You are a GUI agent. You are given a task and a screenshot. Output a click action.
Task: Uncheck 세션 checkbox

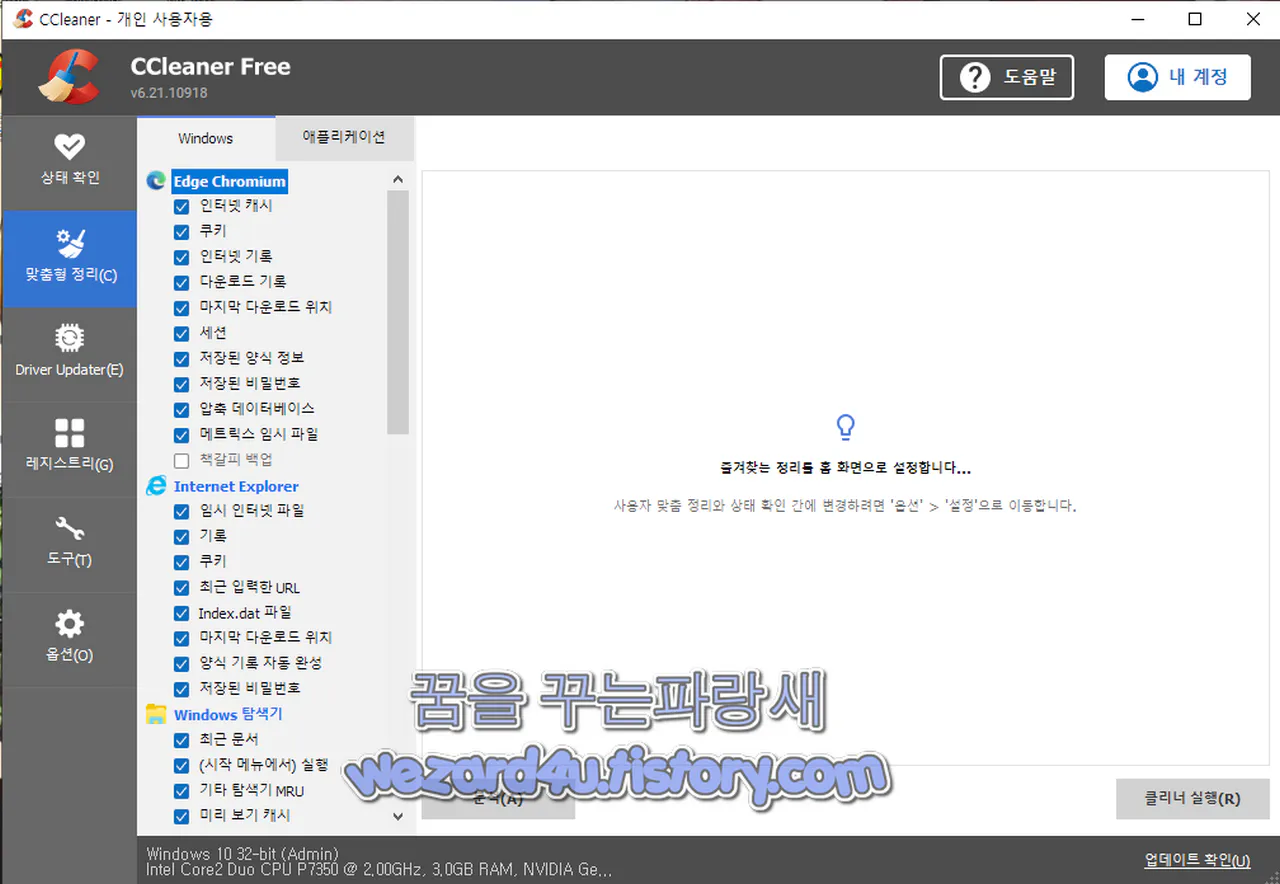(181, 333)
